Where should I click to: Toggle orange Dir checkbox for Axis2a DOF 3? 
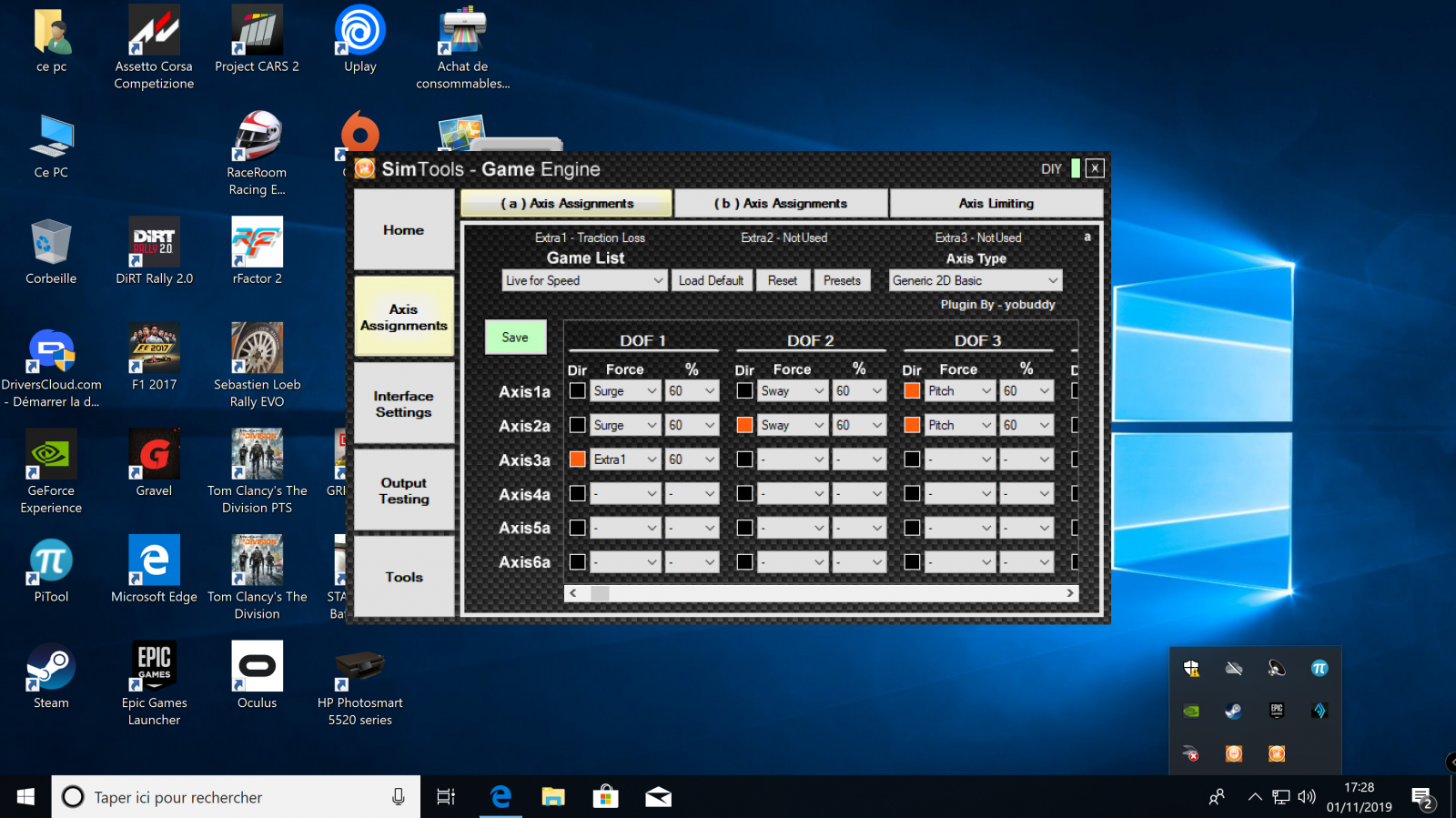point(912,425)
